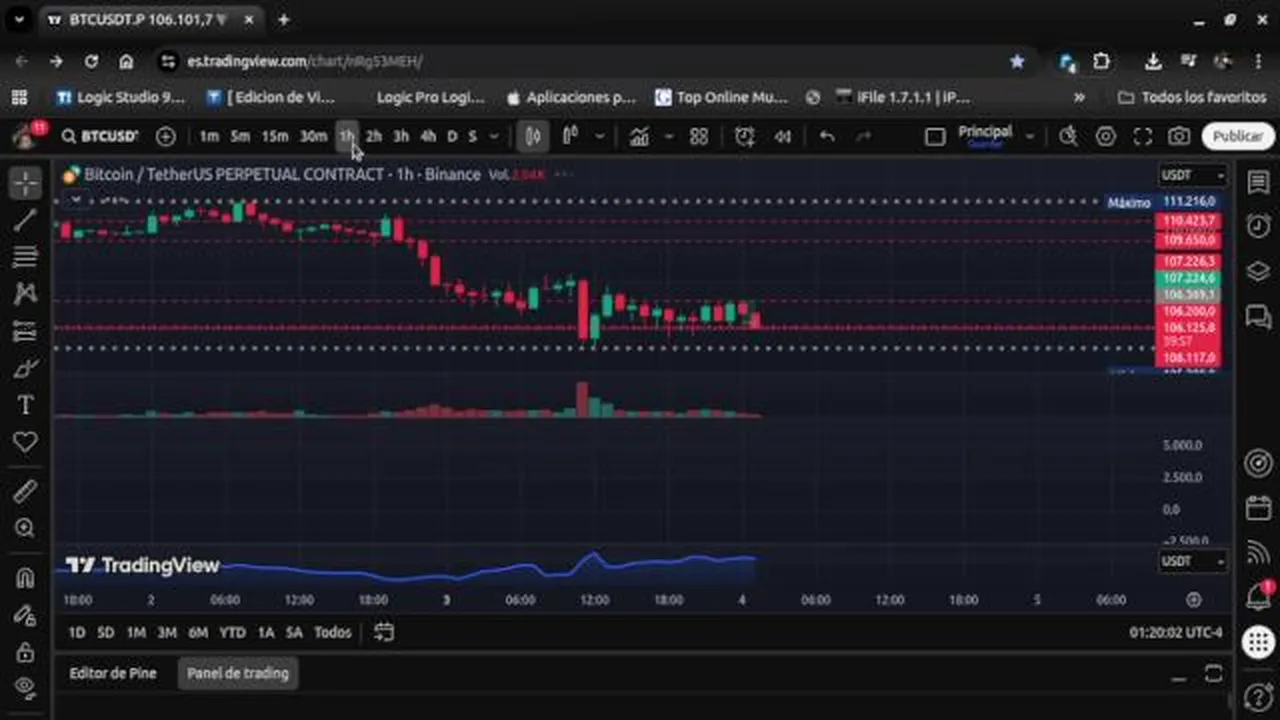Screen dimensions: 1280x720
Task: Expand the Principal layout dropdown
Action: [1029, 136]
